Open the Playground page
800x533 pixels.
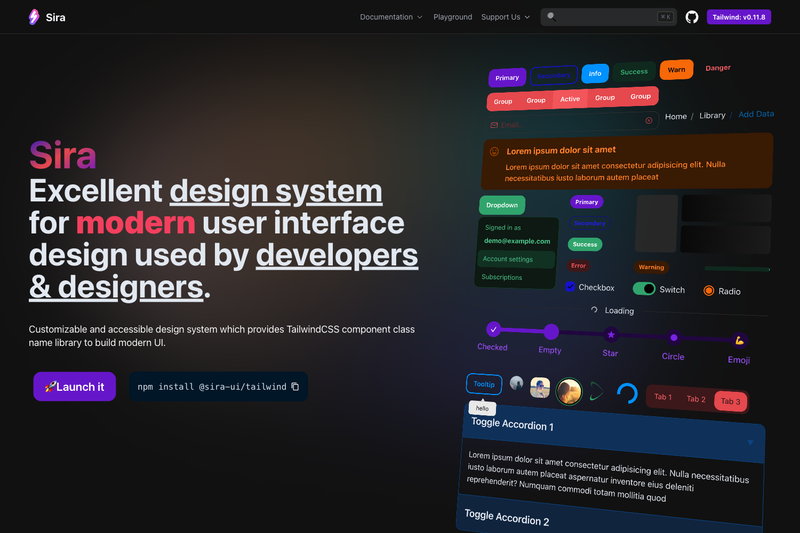pyautogui.click(x=453, y=17)
